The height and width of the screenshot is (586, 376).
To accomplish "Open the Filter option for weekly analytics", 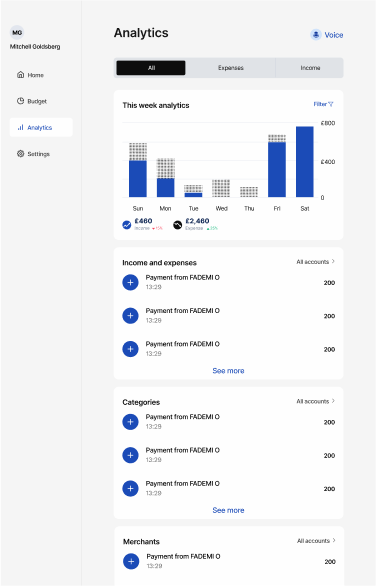I will (x=323, y=104).
